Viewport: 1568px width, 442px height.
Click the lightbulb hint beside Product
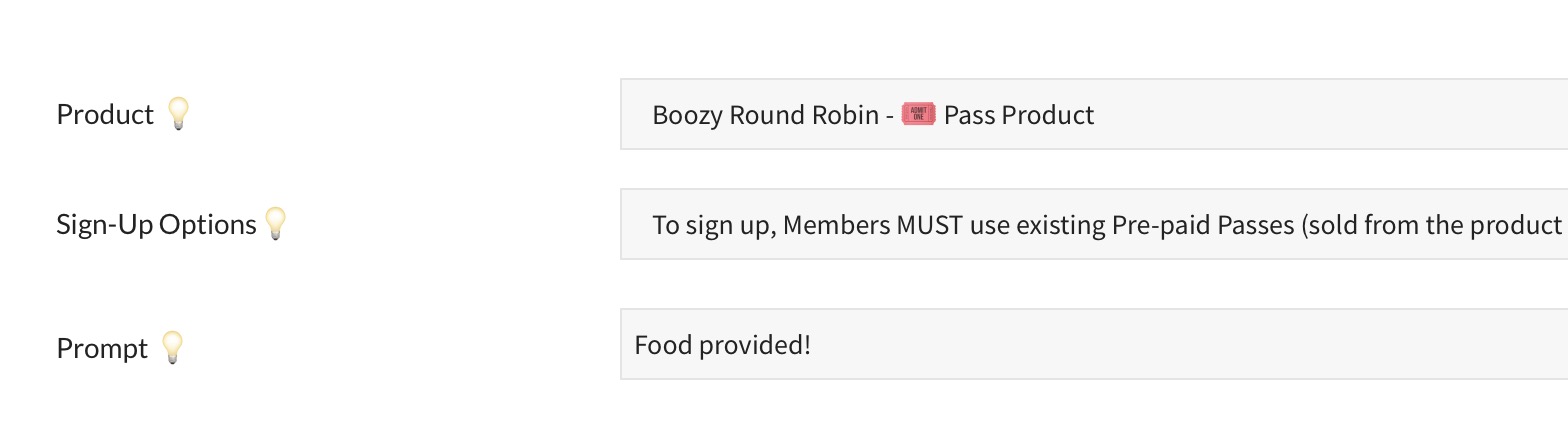177,114
